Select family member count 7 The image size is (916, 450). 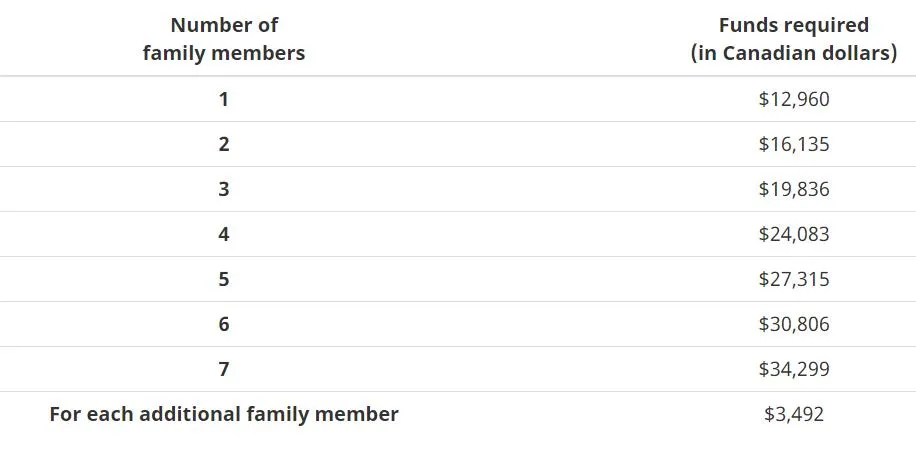[224, 369]
